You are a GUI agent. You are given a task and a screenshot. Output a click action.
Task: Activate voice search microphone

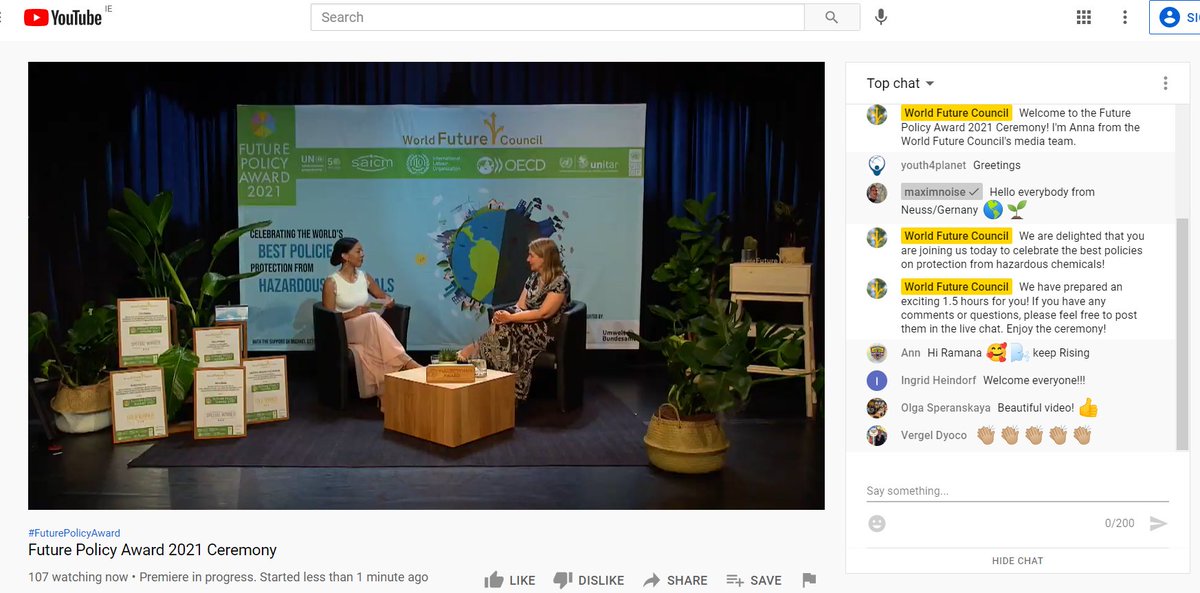pos(881,17)
